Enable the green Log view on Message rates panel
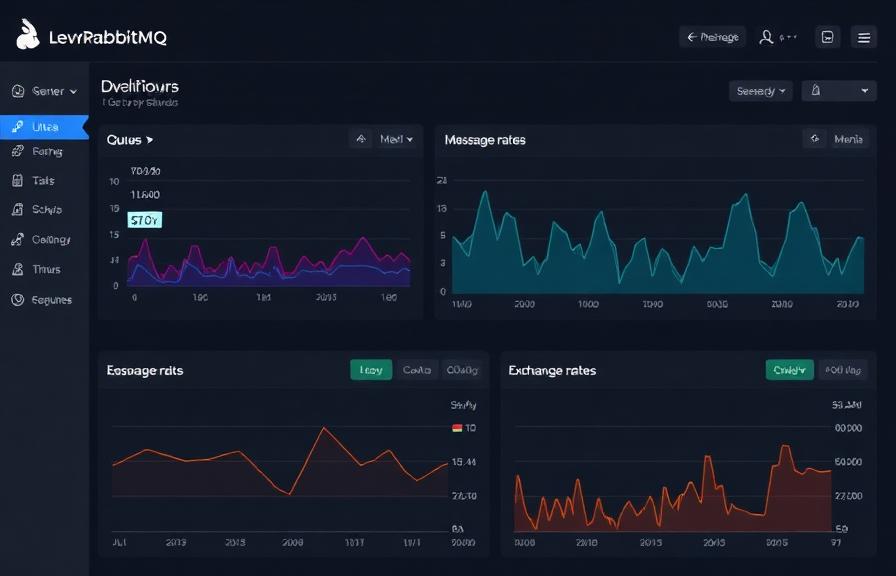The width and height of the screenshot is (896, 576). 370,369
